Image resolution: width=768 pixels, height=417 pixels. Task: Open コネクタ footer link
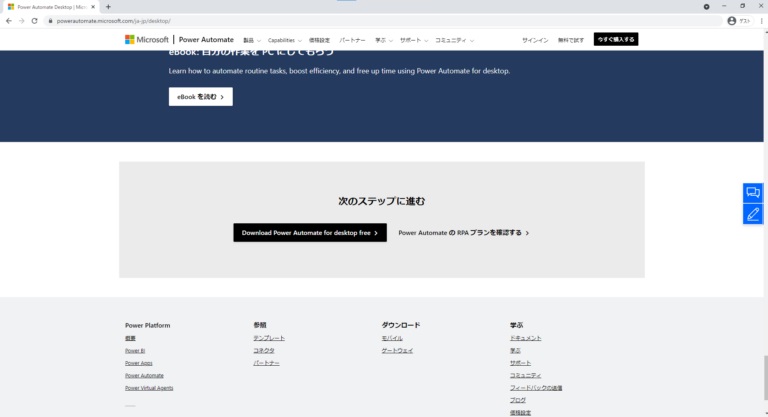[x=264, y=351]
